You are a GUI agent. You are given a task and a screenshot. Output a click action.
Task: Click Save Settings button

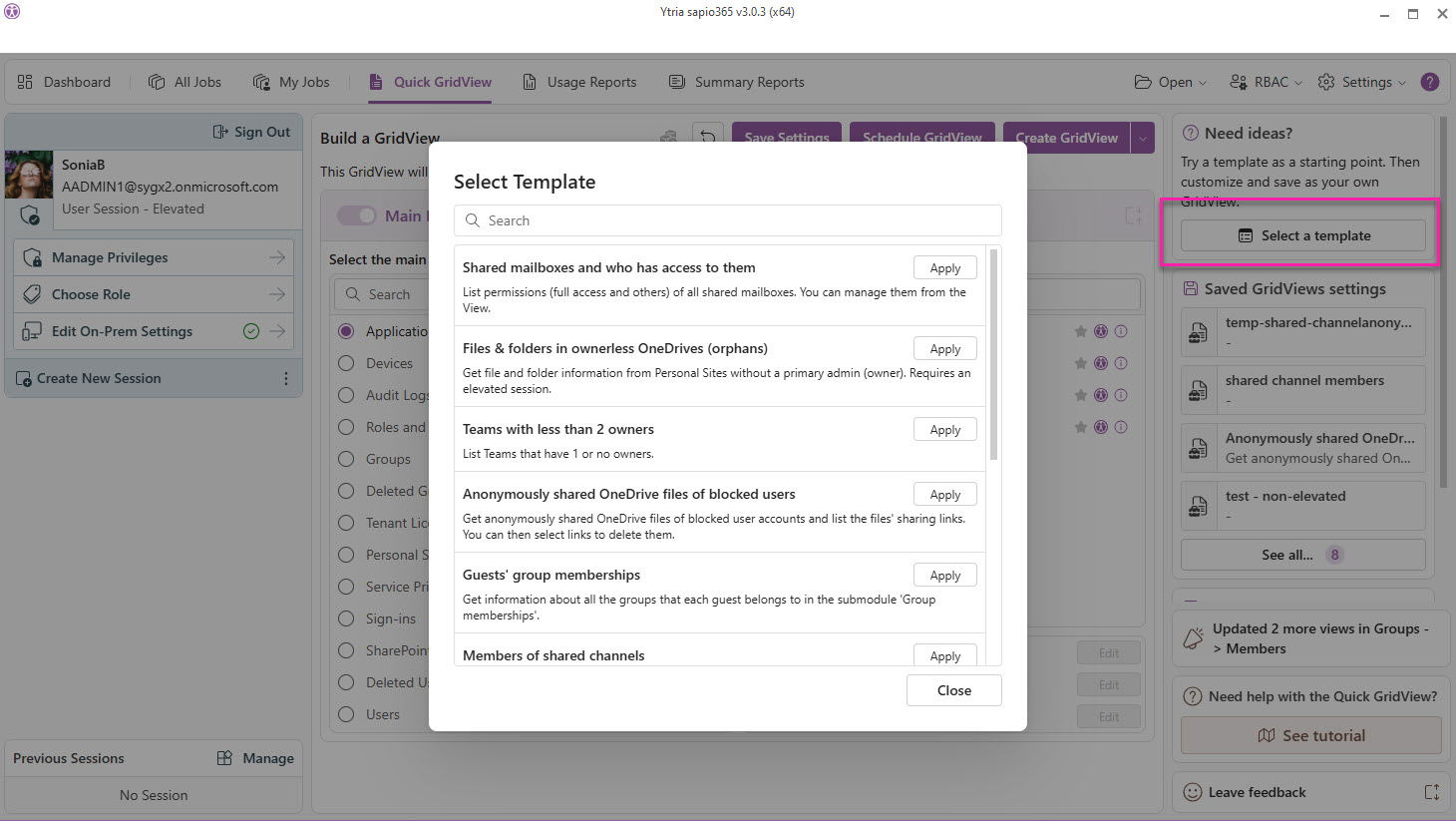tap(787, 137)
